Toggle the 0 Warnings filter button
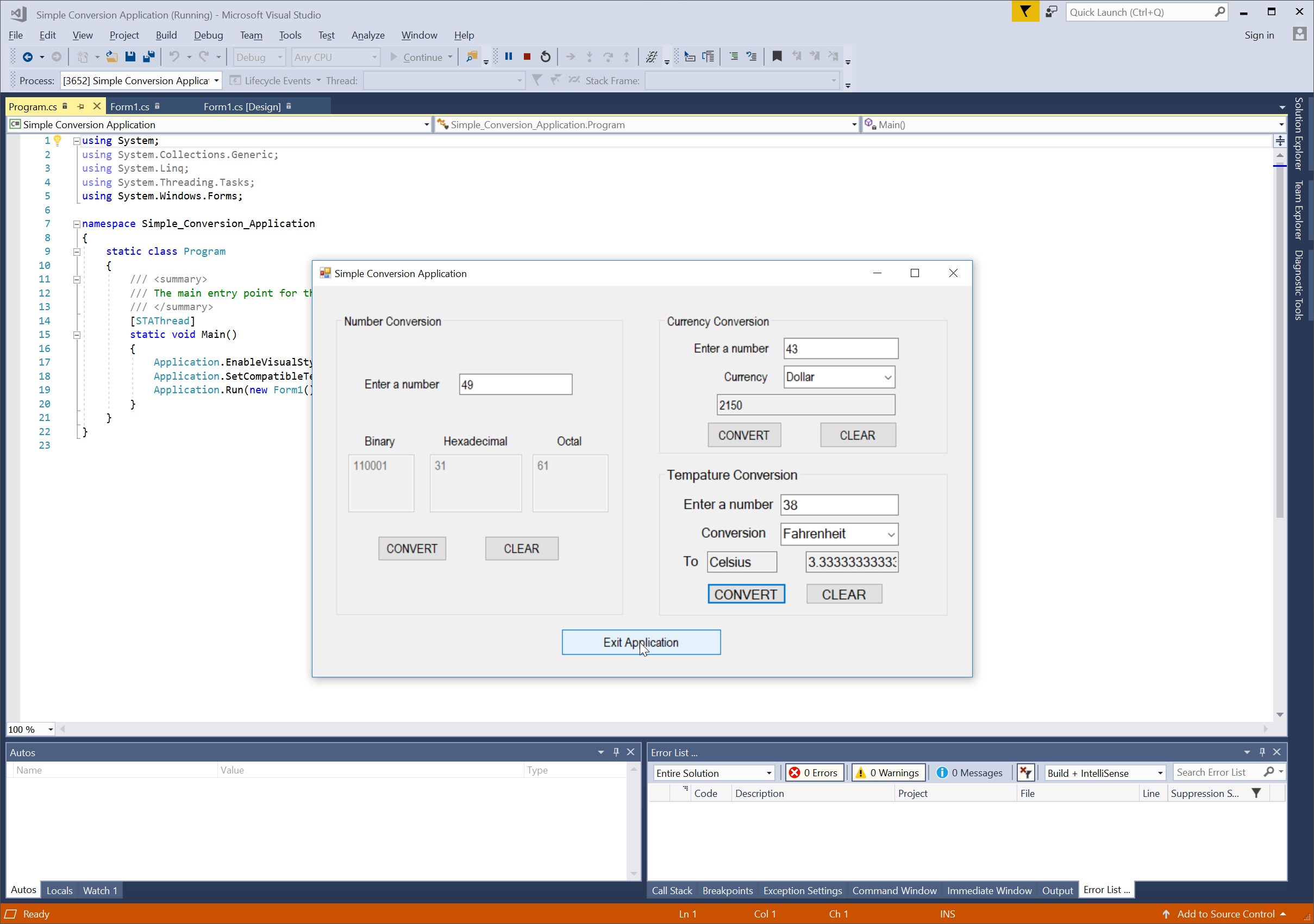 pos(888,772)
